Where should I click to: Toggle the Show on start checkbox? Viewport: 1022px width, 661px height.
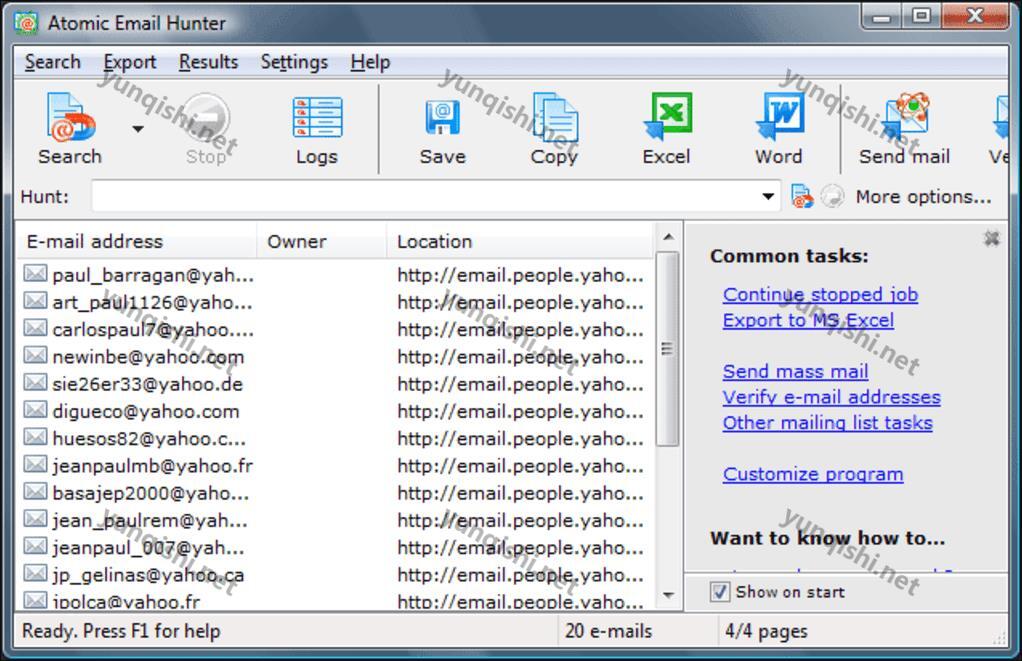pyautogui.click(x=720, y=592)
